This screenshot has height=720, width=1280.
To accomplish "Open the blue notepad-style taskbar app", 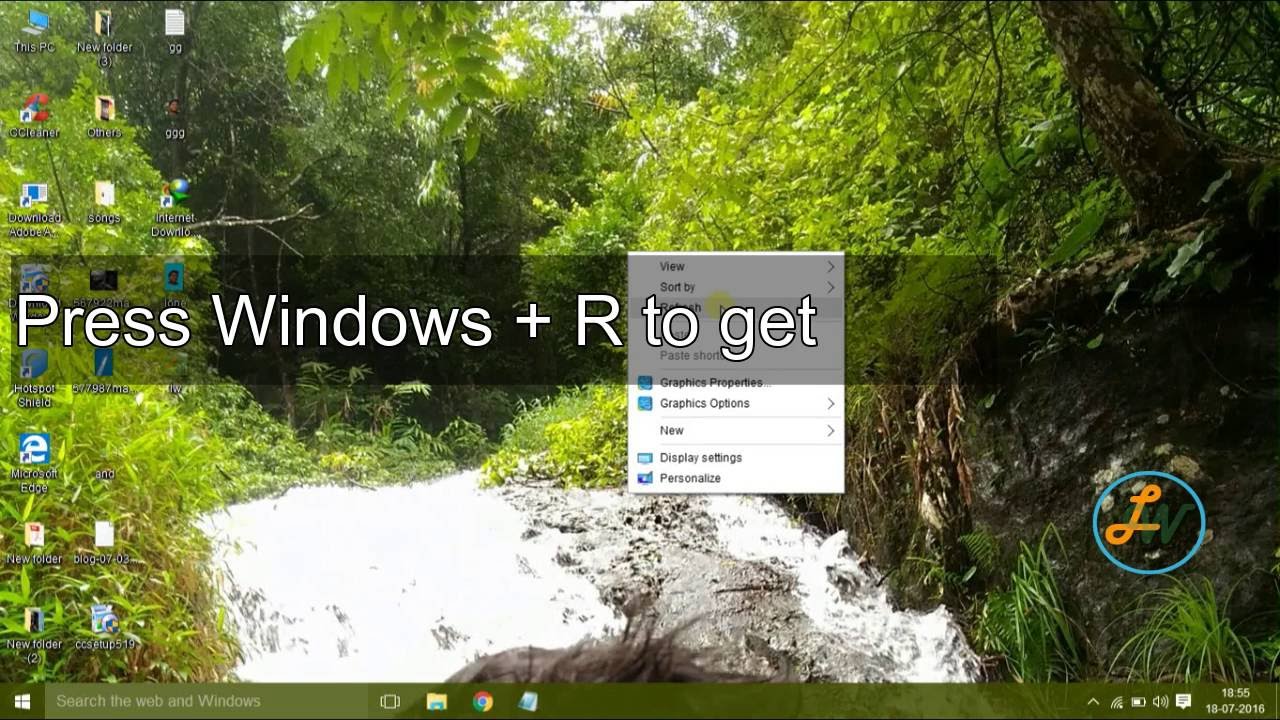I will pyautogui.click(x=528, y=701).
